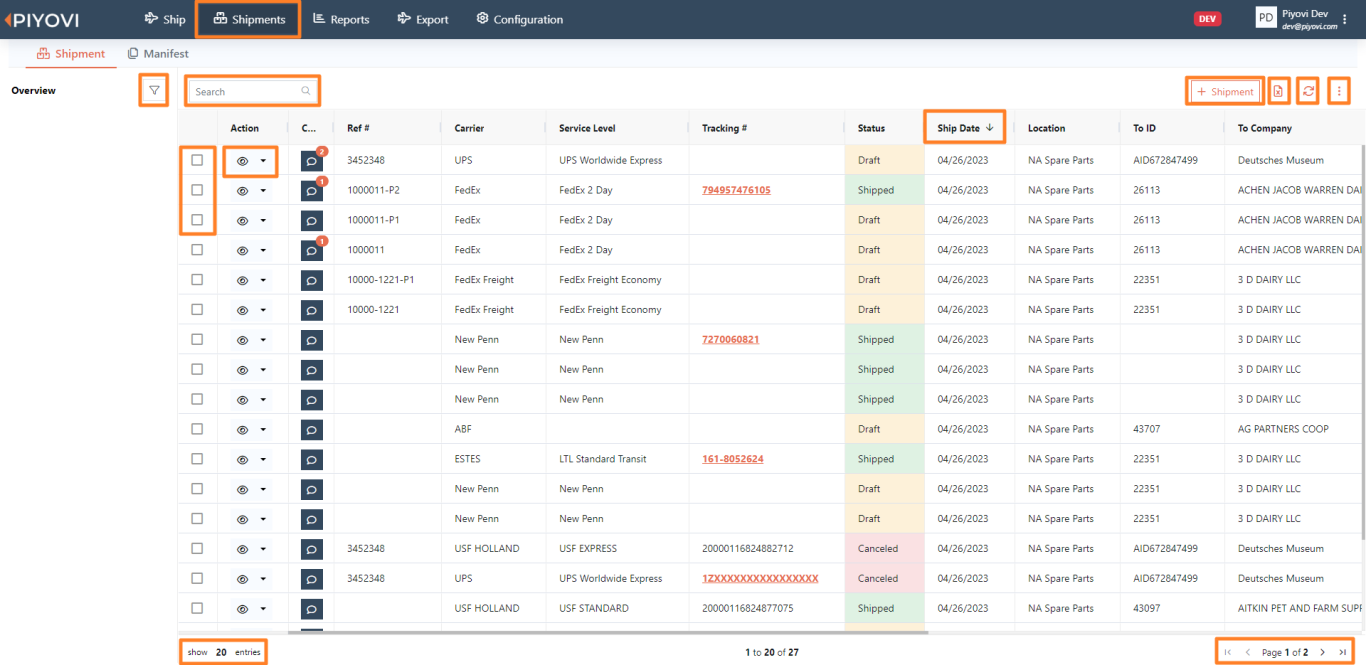Click the DEV environment badge

tap(1207, 19)
